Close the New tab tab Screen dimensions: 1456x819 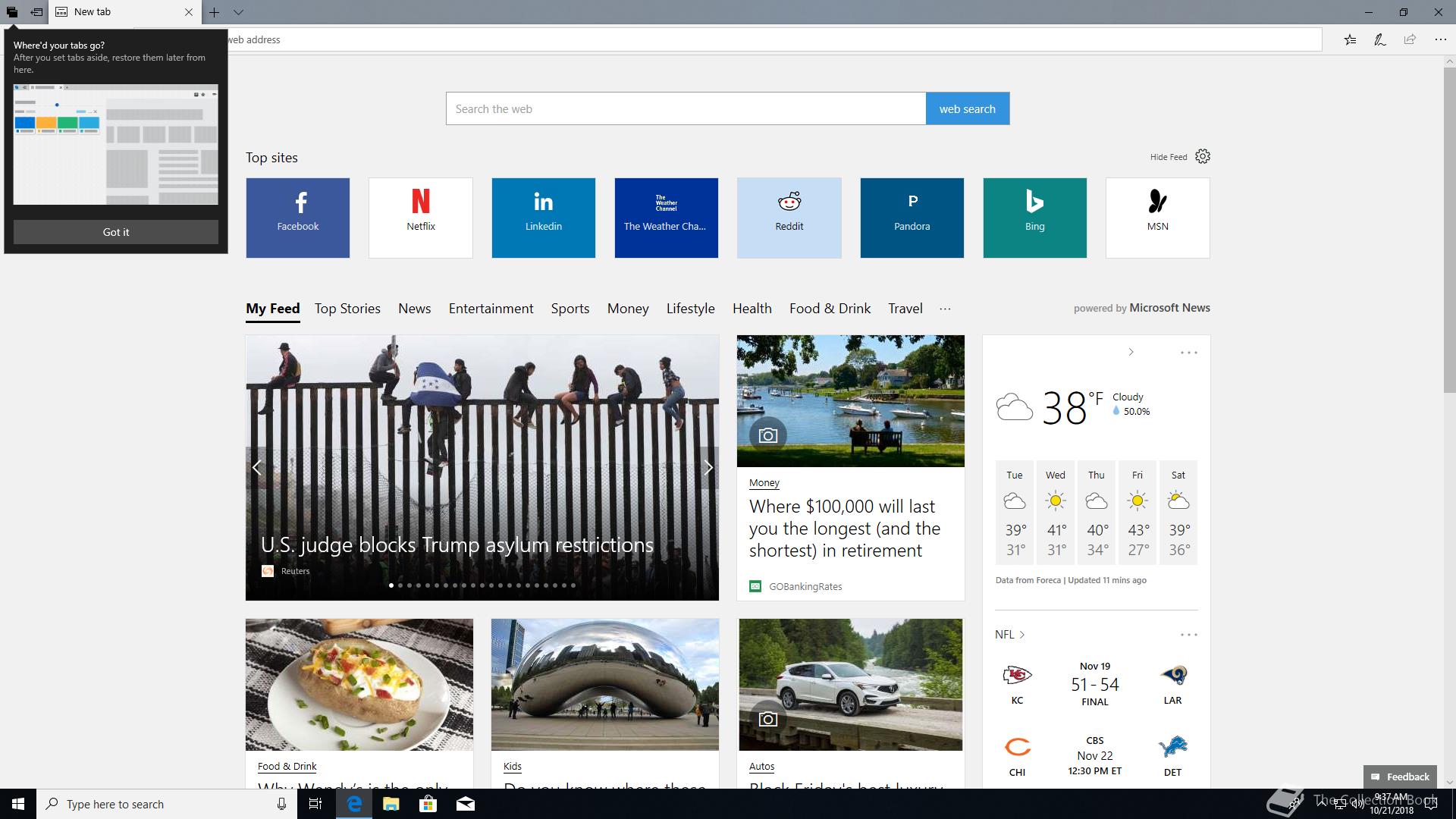pyautogui.click(x=189, y=12)
